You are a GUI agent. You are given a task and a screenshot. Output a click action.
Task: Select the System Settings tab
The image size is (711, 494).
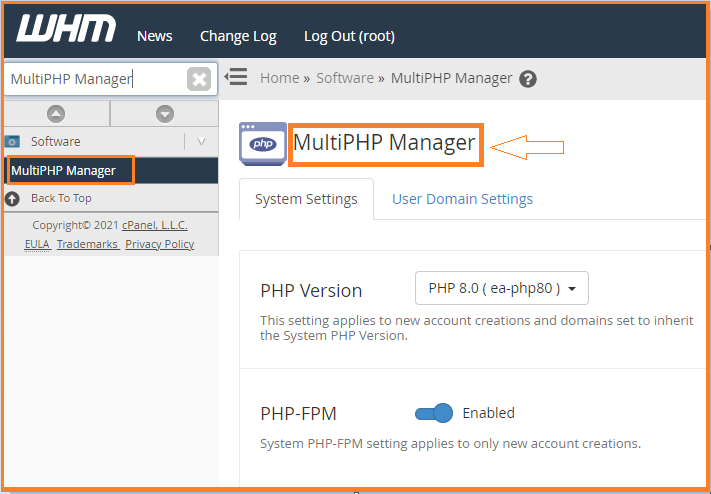click(306, 199)
